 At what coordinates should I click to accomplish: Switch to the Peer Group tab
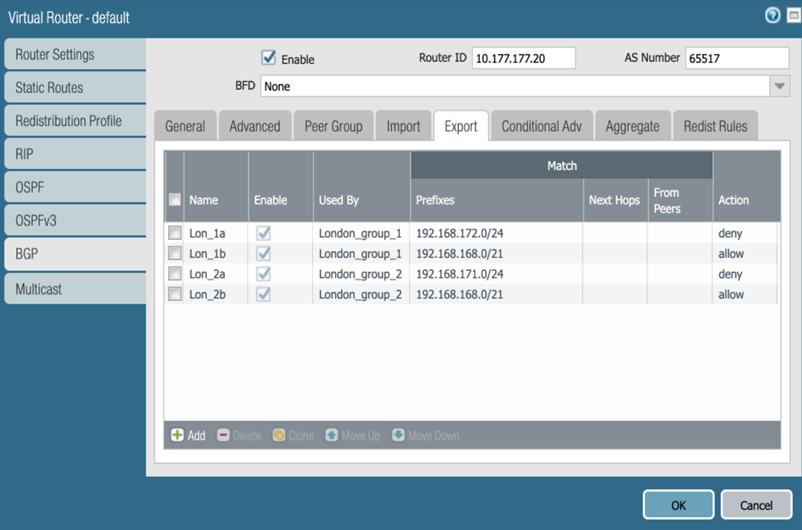click(333, 126)
